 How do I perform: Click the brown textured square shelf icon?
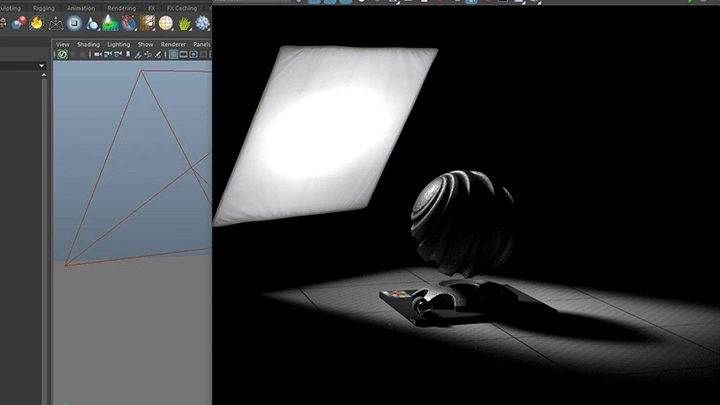(147, 23)
